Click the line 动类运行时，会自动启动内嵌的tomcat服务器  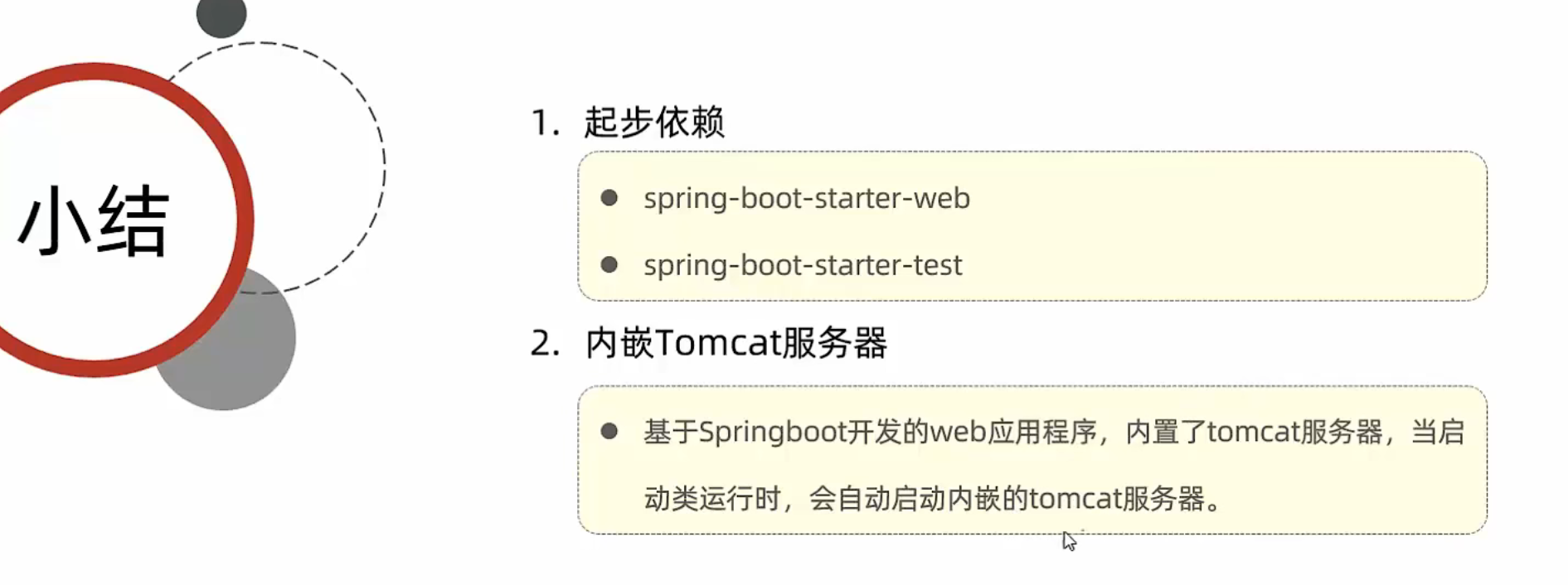[932, 499]
